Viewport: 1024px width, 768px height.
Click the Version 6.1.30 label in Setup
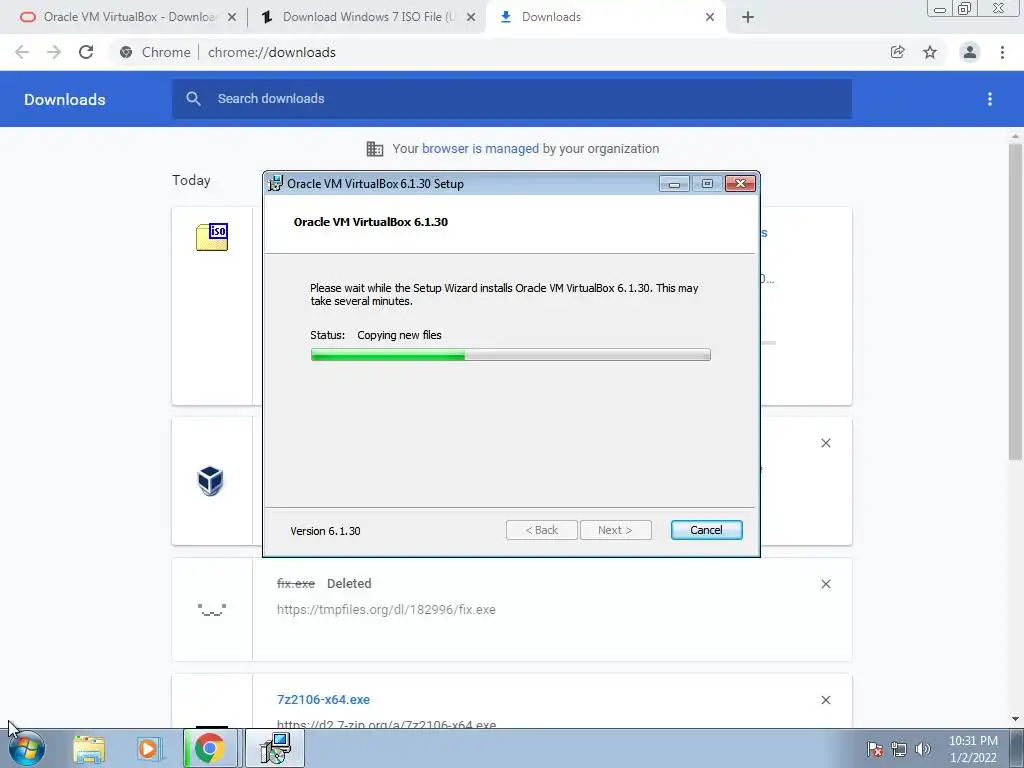325,531
